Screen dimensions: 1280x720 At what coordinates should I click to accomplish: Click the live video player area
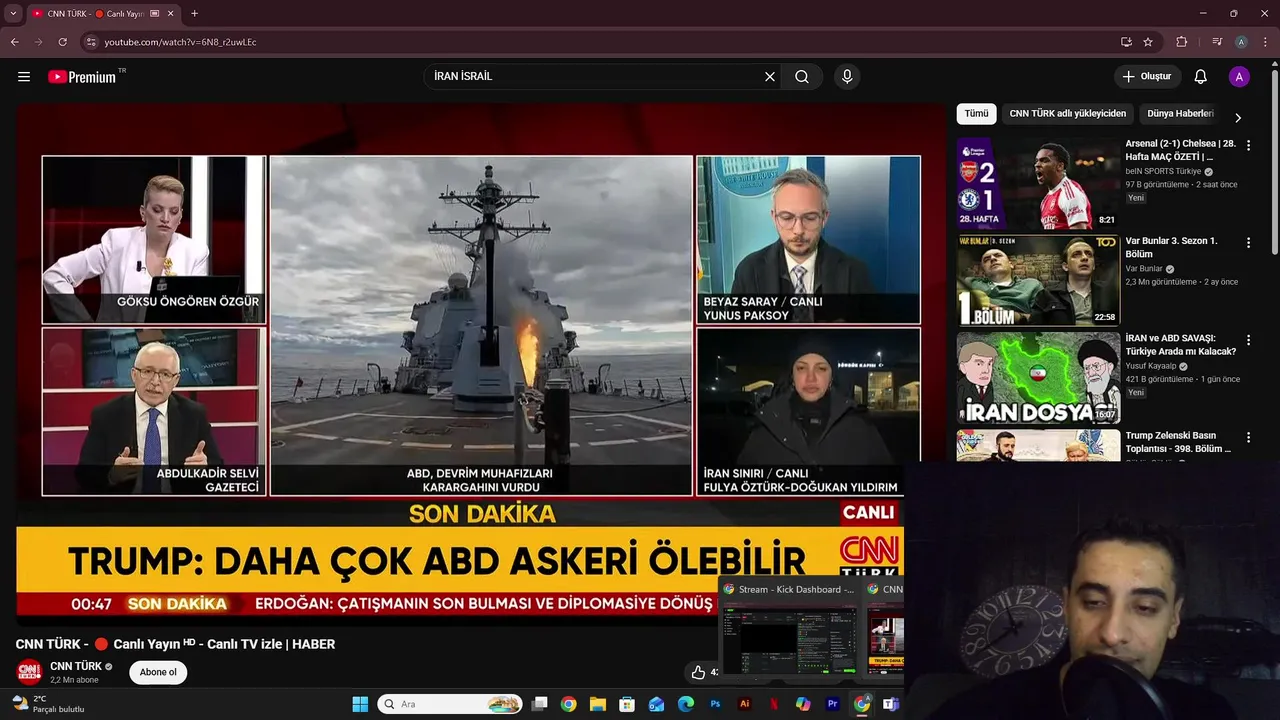pyautogui.click(x=480, y=360)
